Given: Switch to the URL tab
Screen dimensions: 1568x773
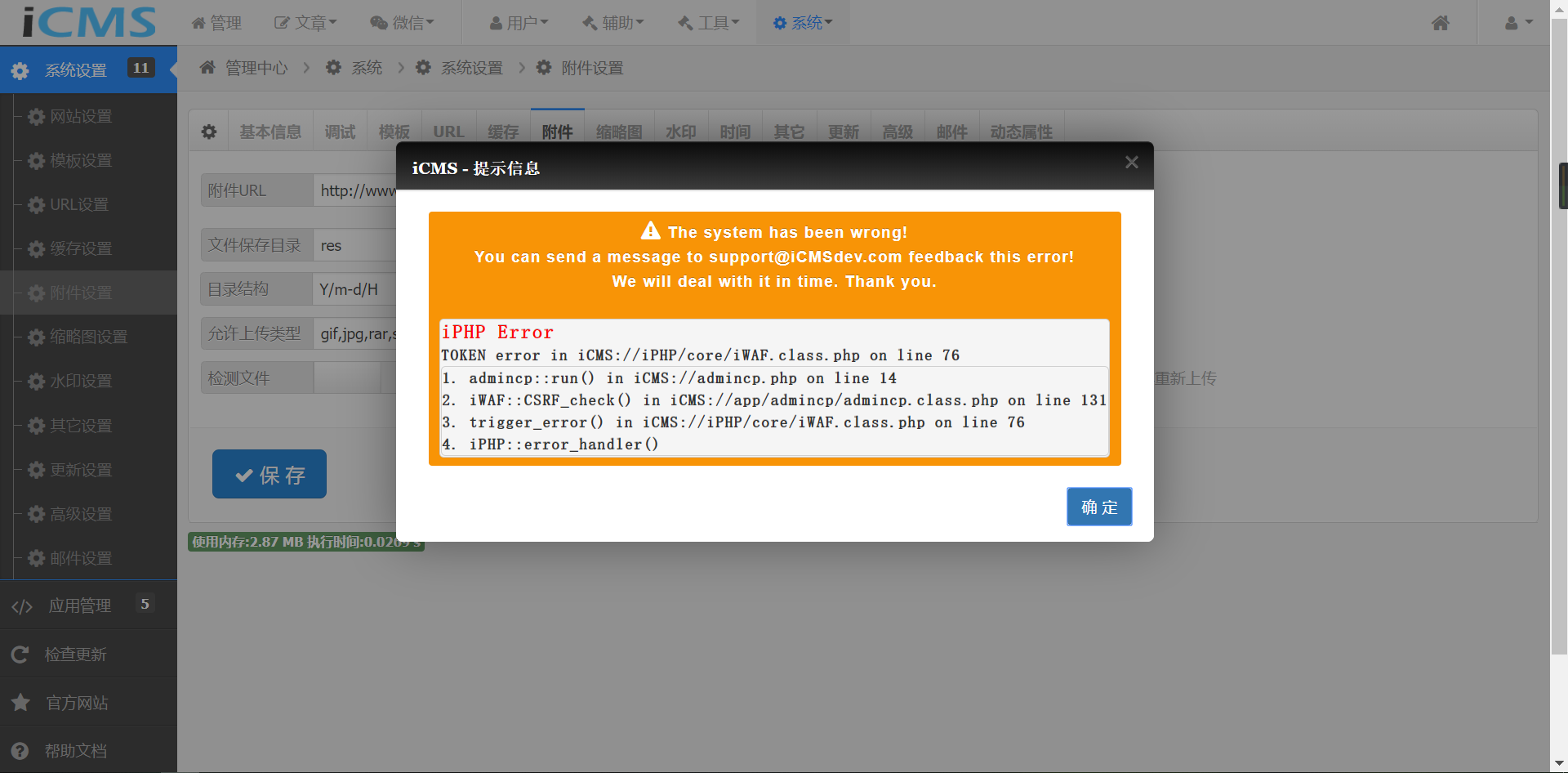Looking at the screenshot, I should 448,132.
